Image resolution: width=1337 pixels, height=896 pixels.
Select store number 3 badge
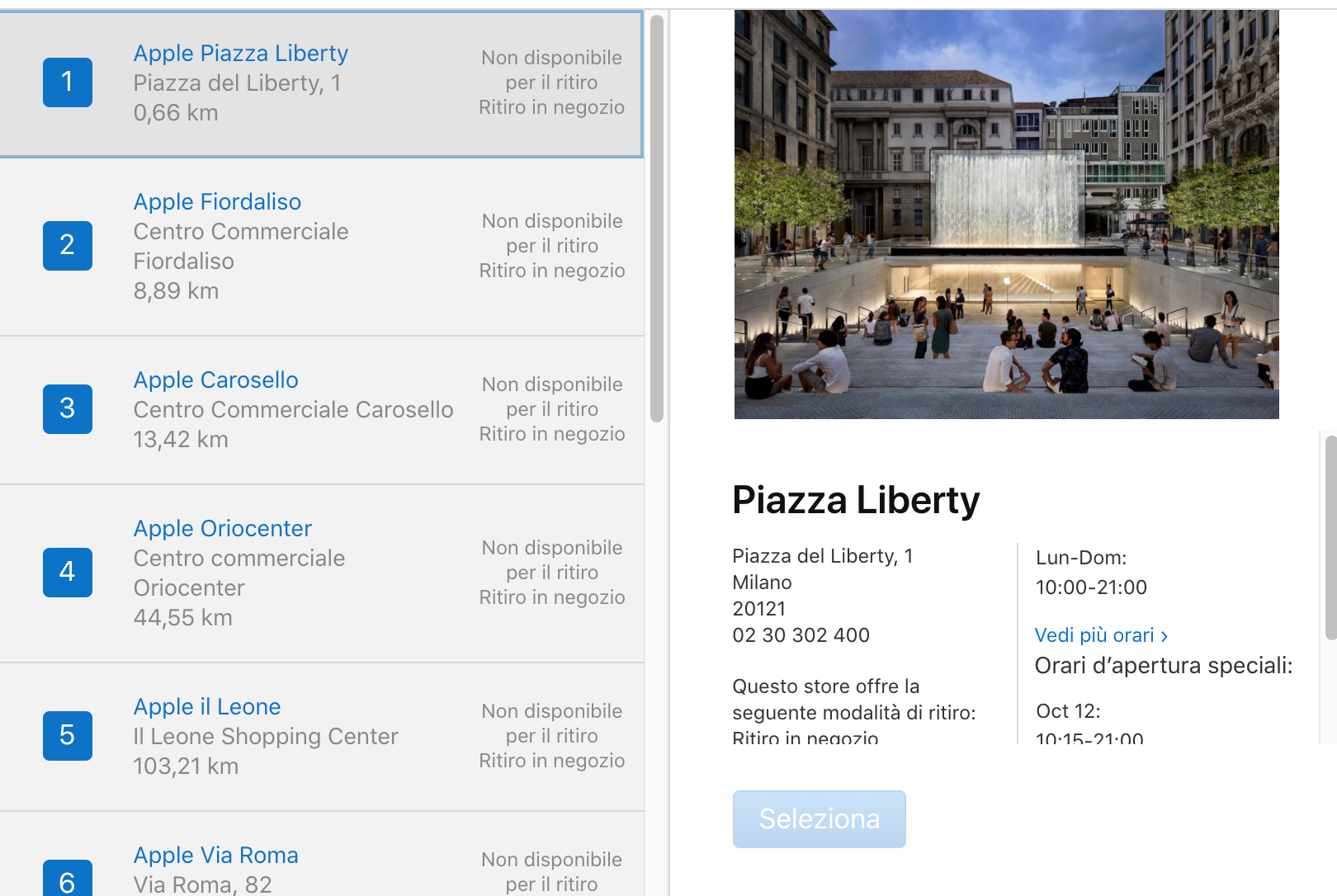click(68, 409)
